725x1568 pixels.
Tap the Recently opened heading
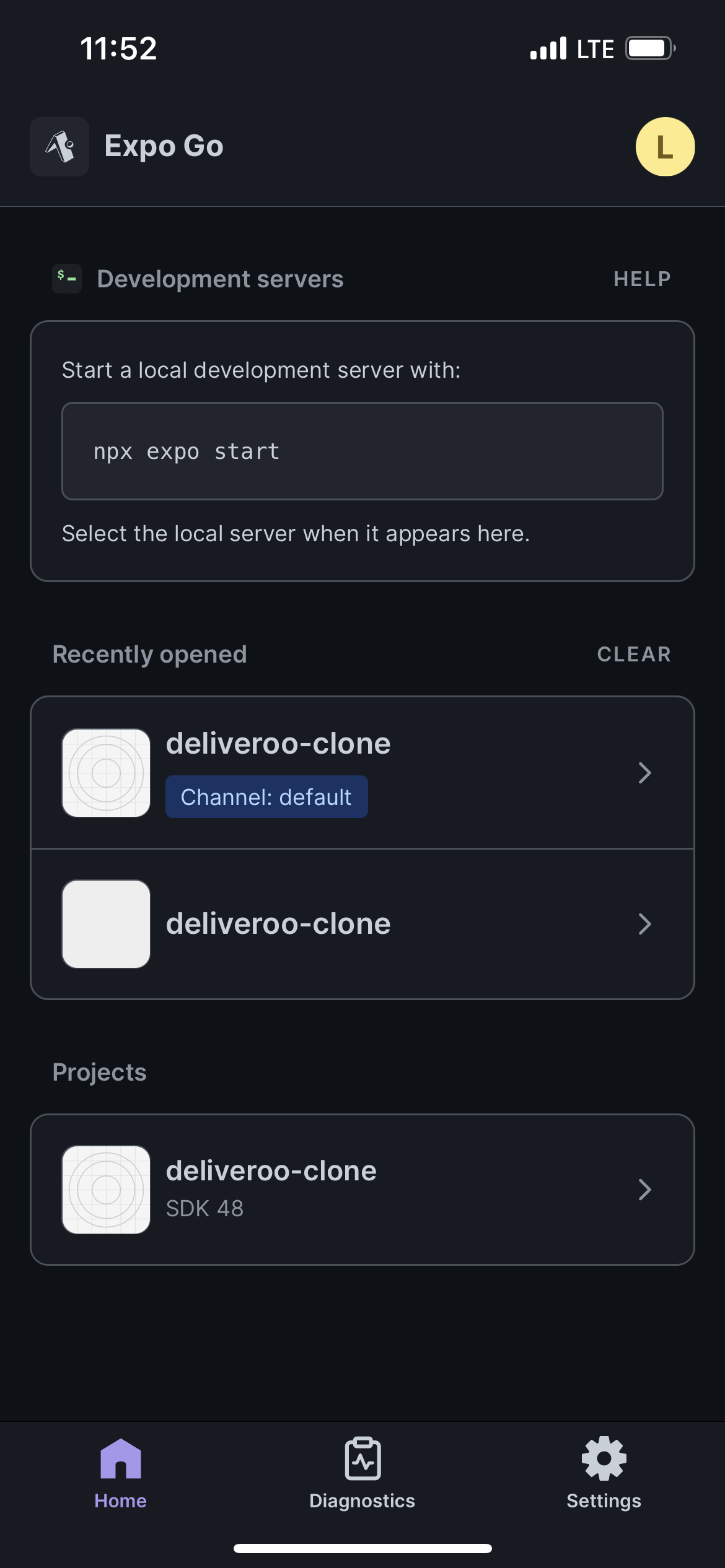click(x=149, y=655)
